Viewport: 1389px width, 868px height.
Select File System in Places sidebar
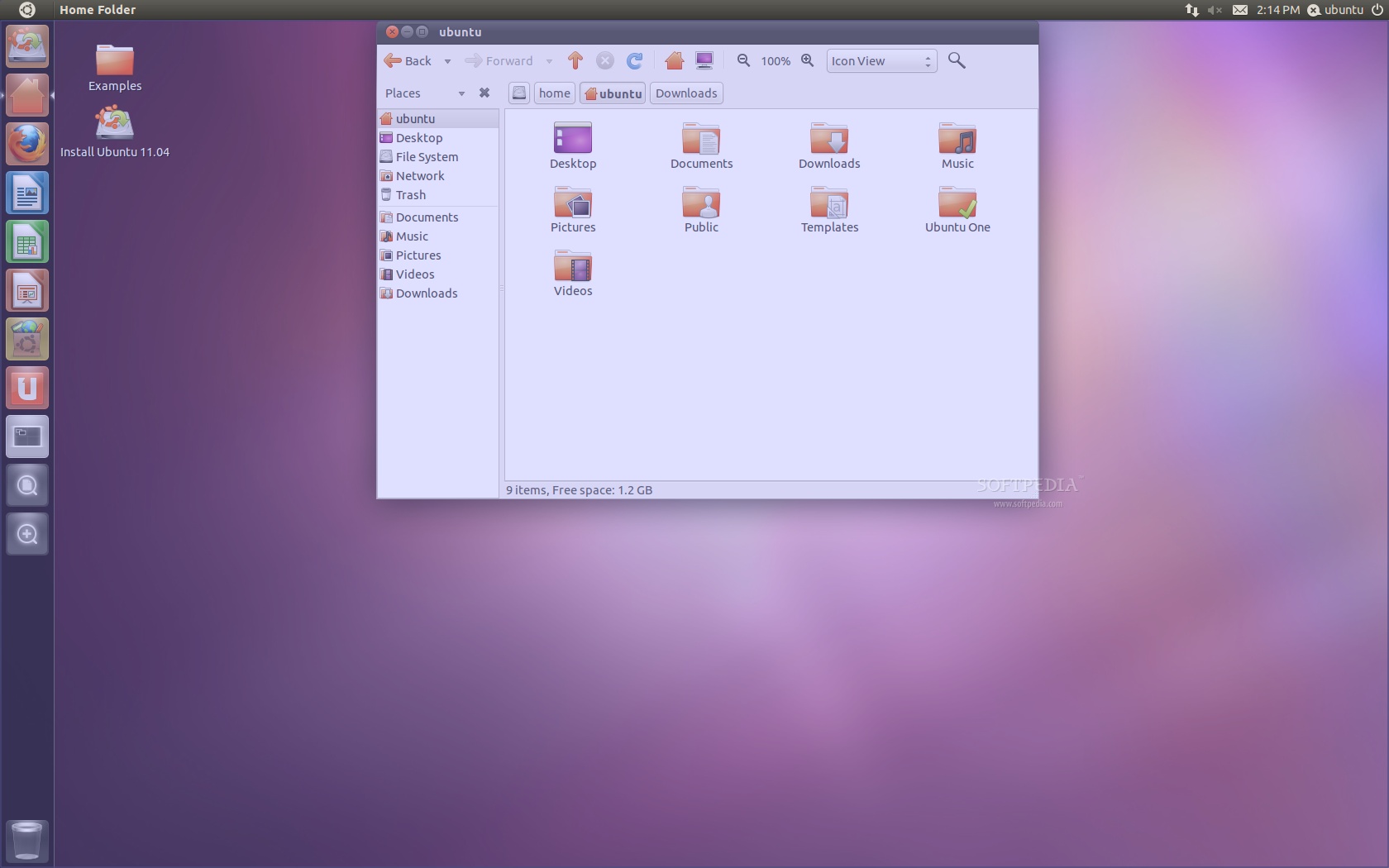(438, 156)
